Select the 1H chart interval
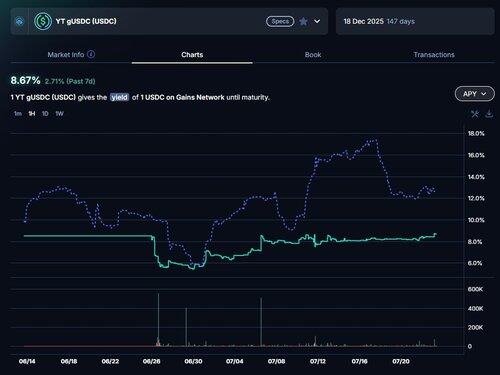Screen dimensions: 500x375 click(32, 114)
